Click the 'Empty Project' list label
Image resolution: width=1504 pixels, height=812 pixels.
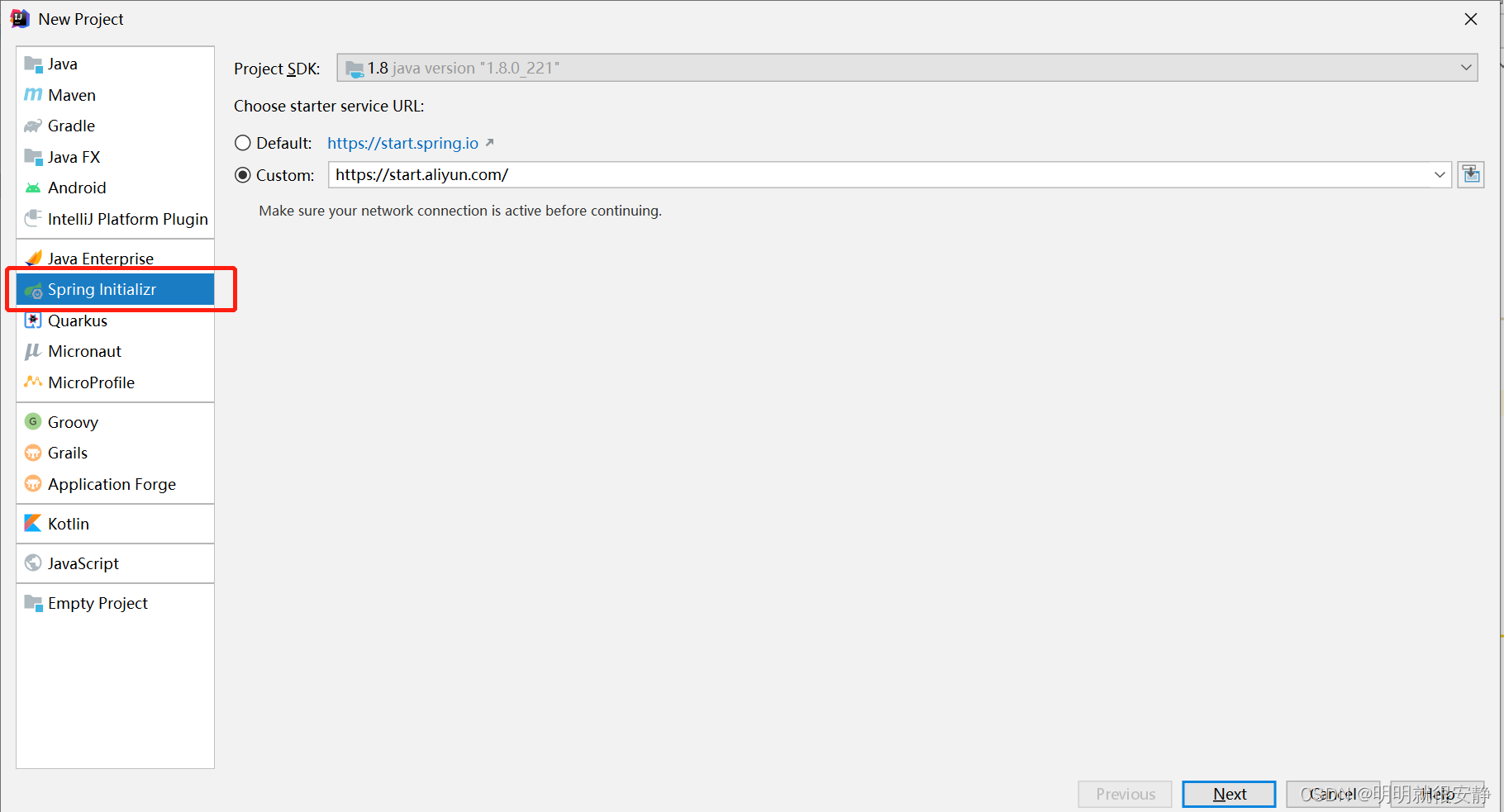[98, 603]
